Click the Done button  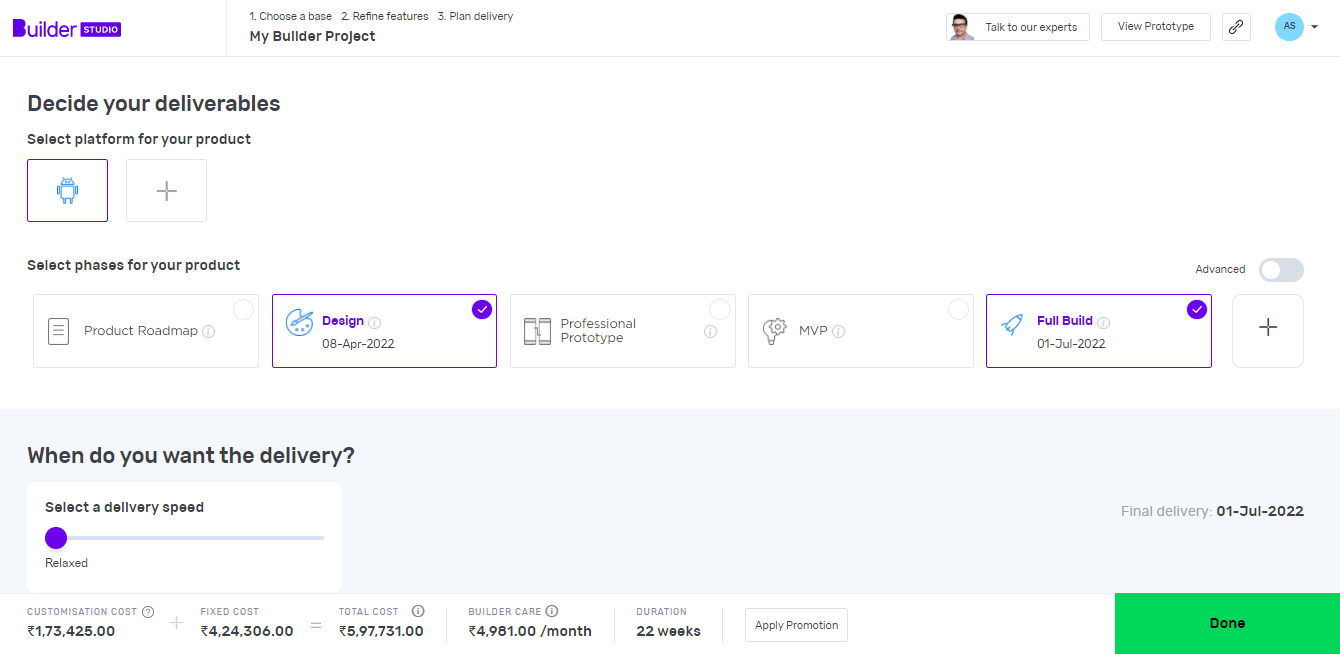pyautogui.click(x=1227, y=623)
